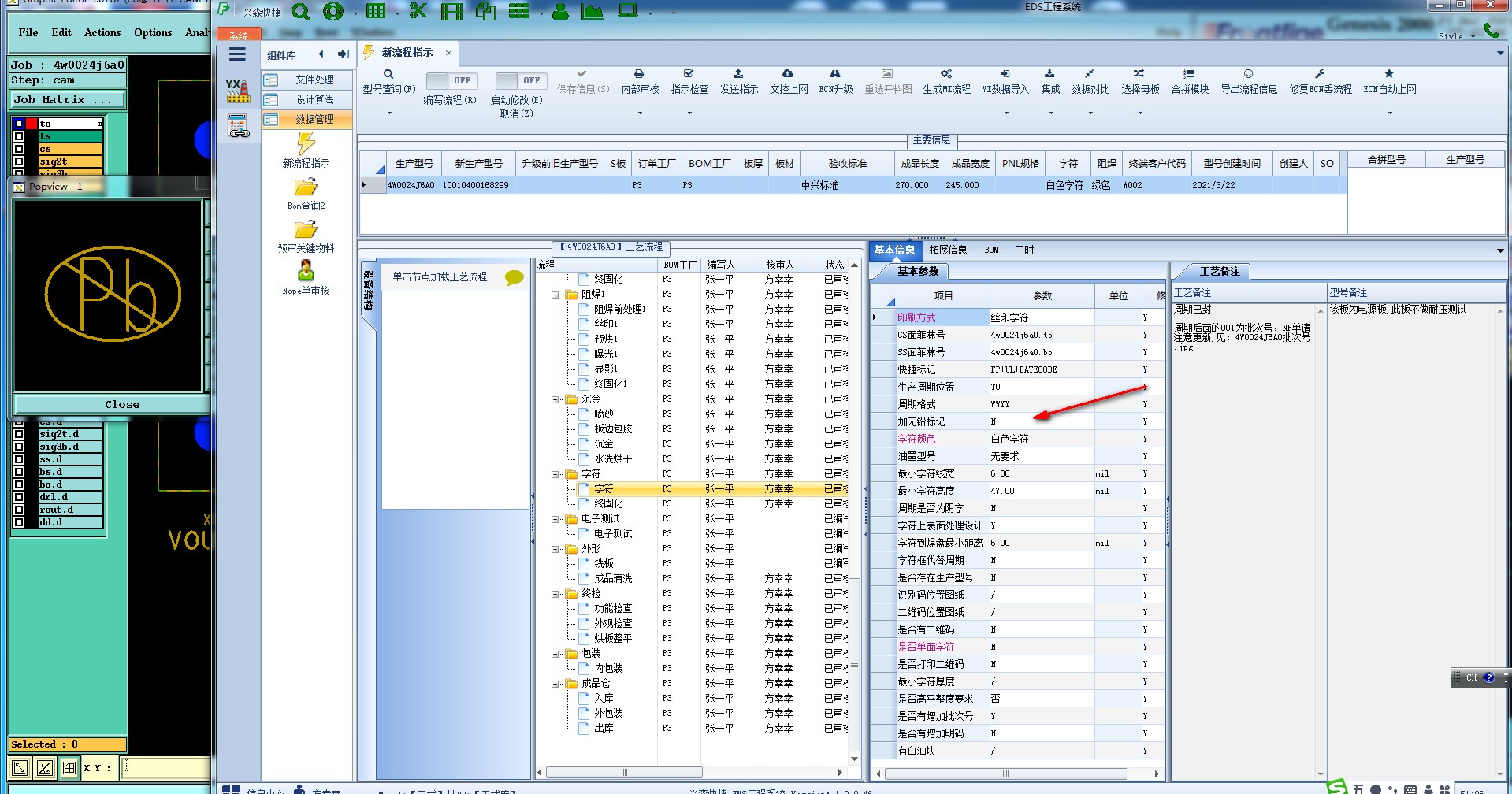Click the MI数据导入 import icon
This screenshot has width=1512, height=794.
pos(1005,73)
